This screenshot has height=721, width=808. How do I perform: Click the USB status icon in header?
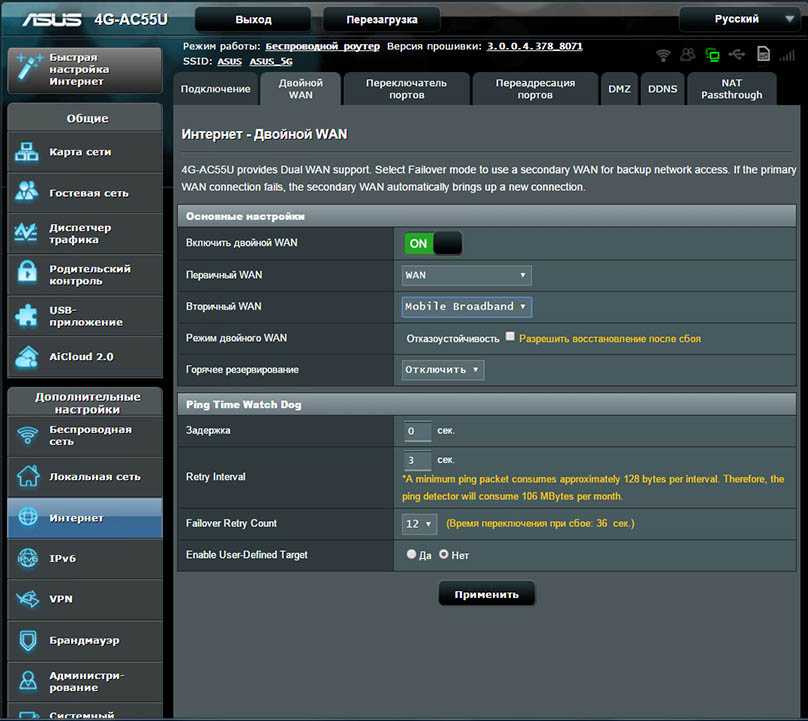pyautogui.click(x=737, y=54)
